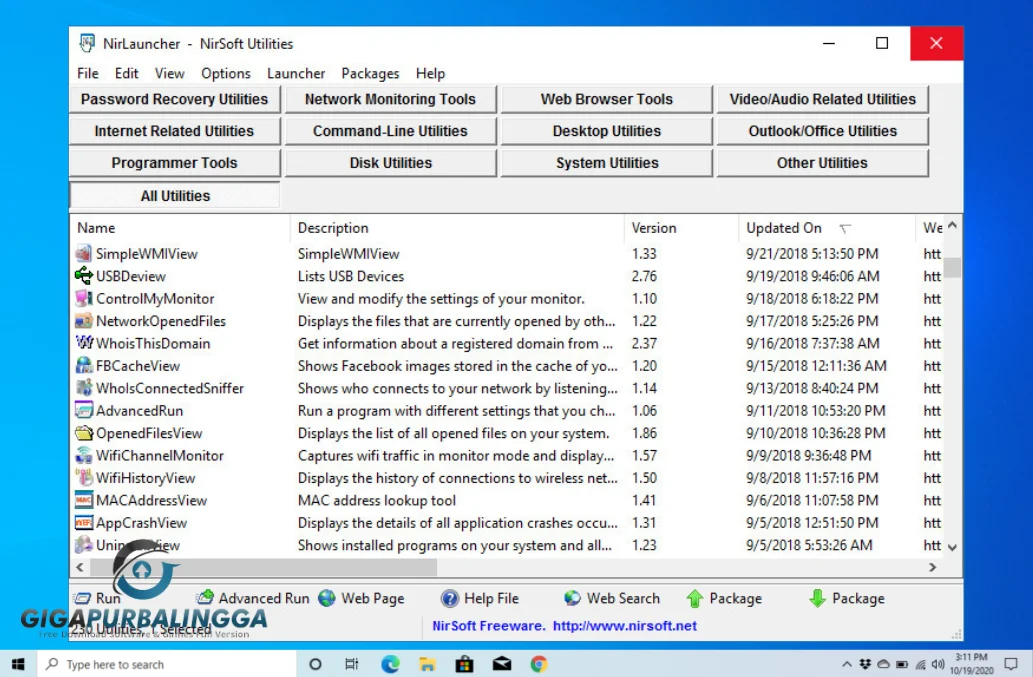
Task: Open File Explorer from the taskbar
Action: coord(427,664)
